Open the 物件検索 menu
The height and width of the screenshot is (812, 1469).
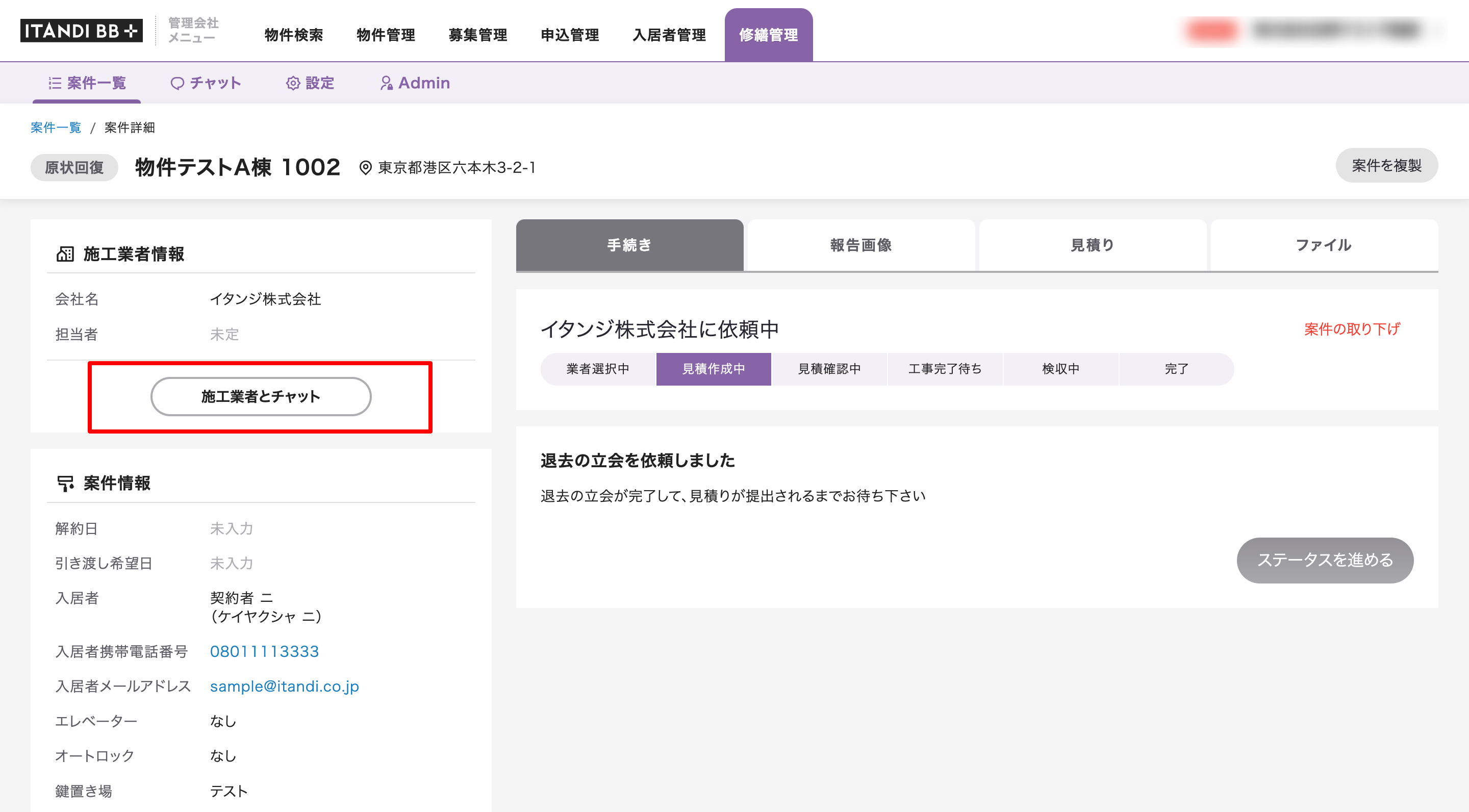[x=294, y=35]
